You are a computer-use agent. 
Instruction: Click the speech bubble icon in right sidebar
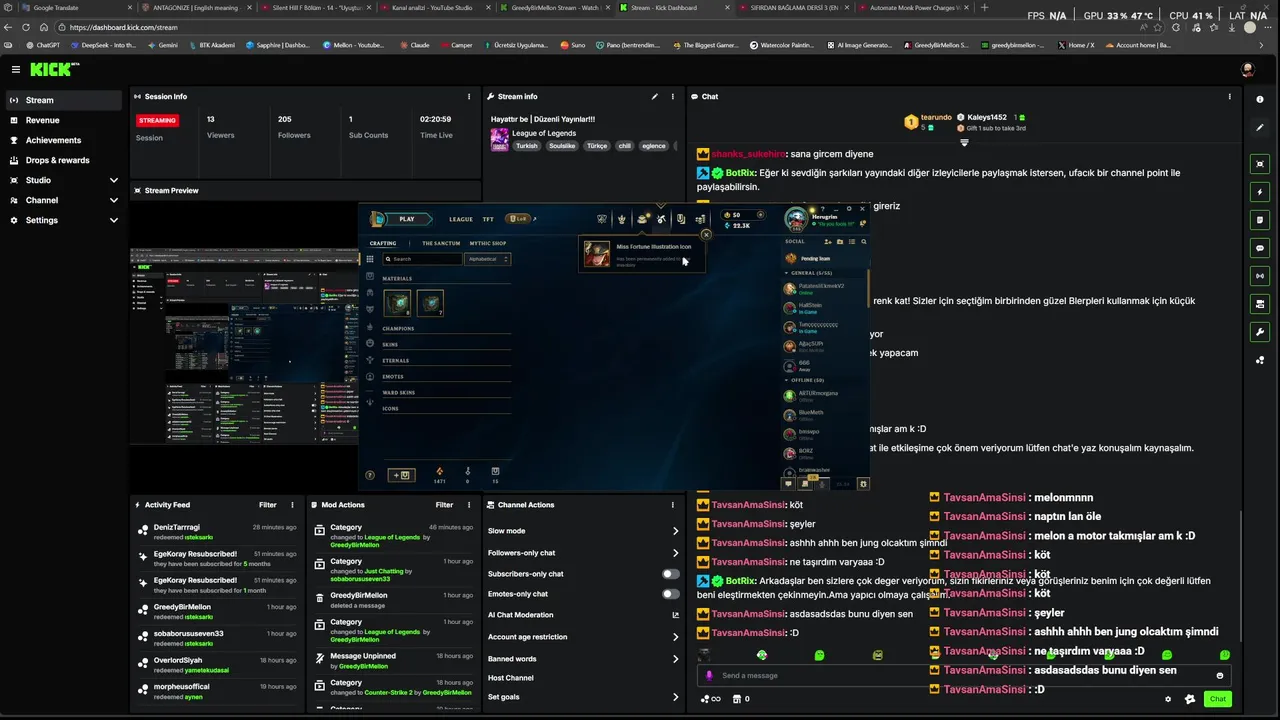pyautogui.click(x=1260, y=248)
